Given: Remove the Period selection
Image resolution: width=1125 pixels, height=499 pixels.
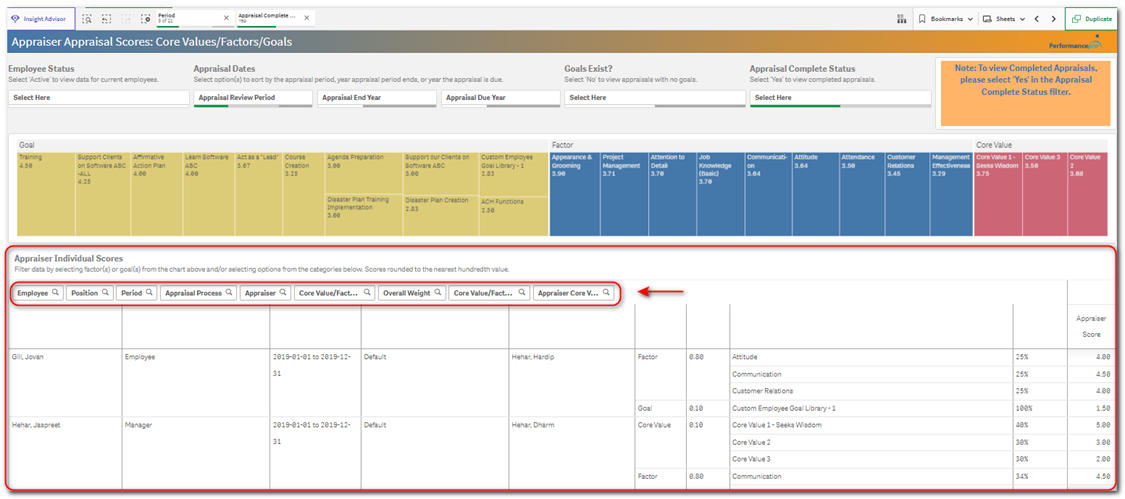Looking at the screenshot, I should (x=227, y=17).
